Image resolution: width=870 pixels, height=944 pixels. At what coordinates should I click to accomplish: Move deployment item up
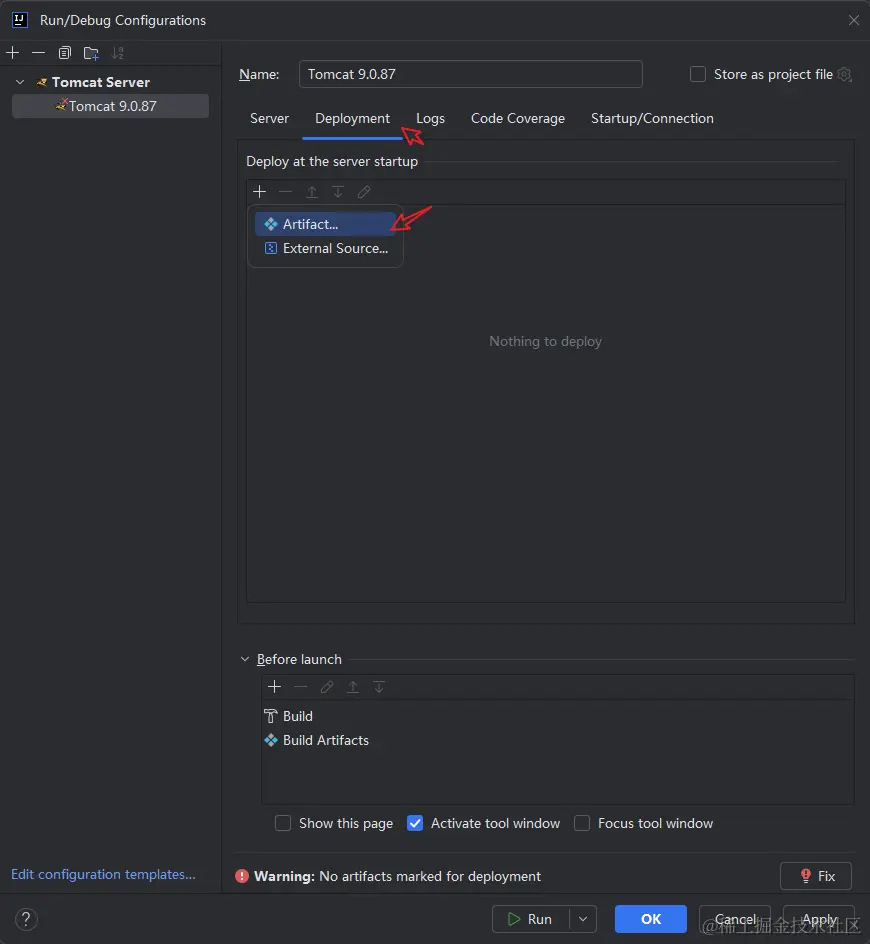point(312,191)
